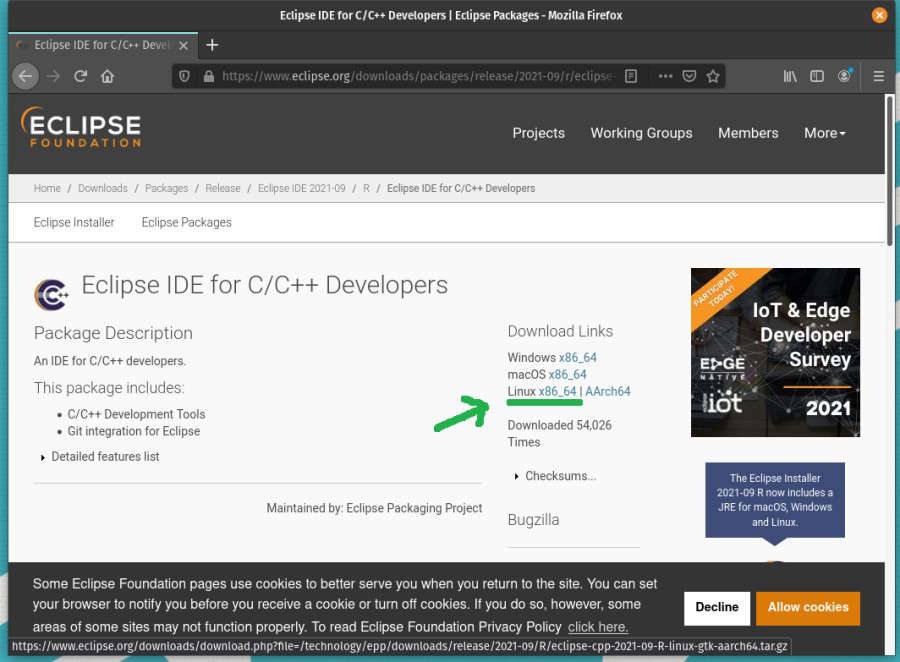900x662 pixels.
Task: Click the Eclipse Installer JRE notice box
Action: coord(775,500)
